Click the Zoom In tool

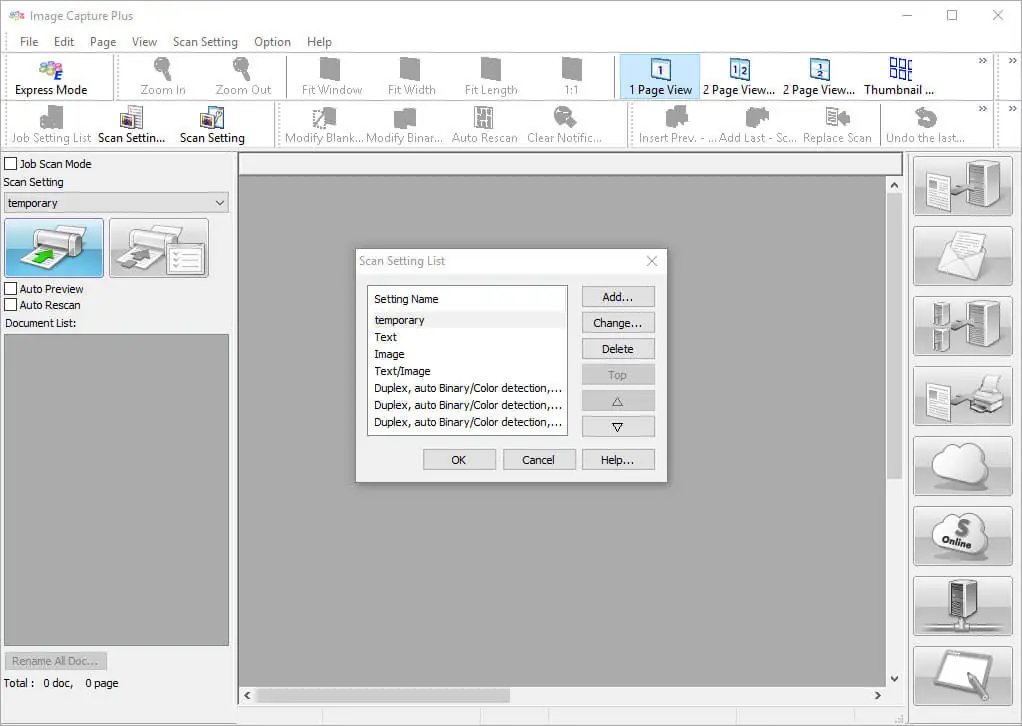tap(162, 77)
